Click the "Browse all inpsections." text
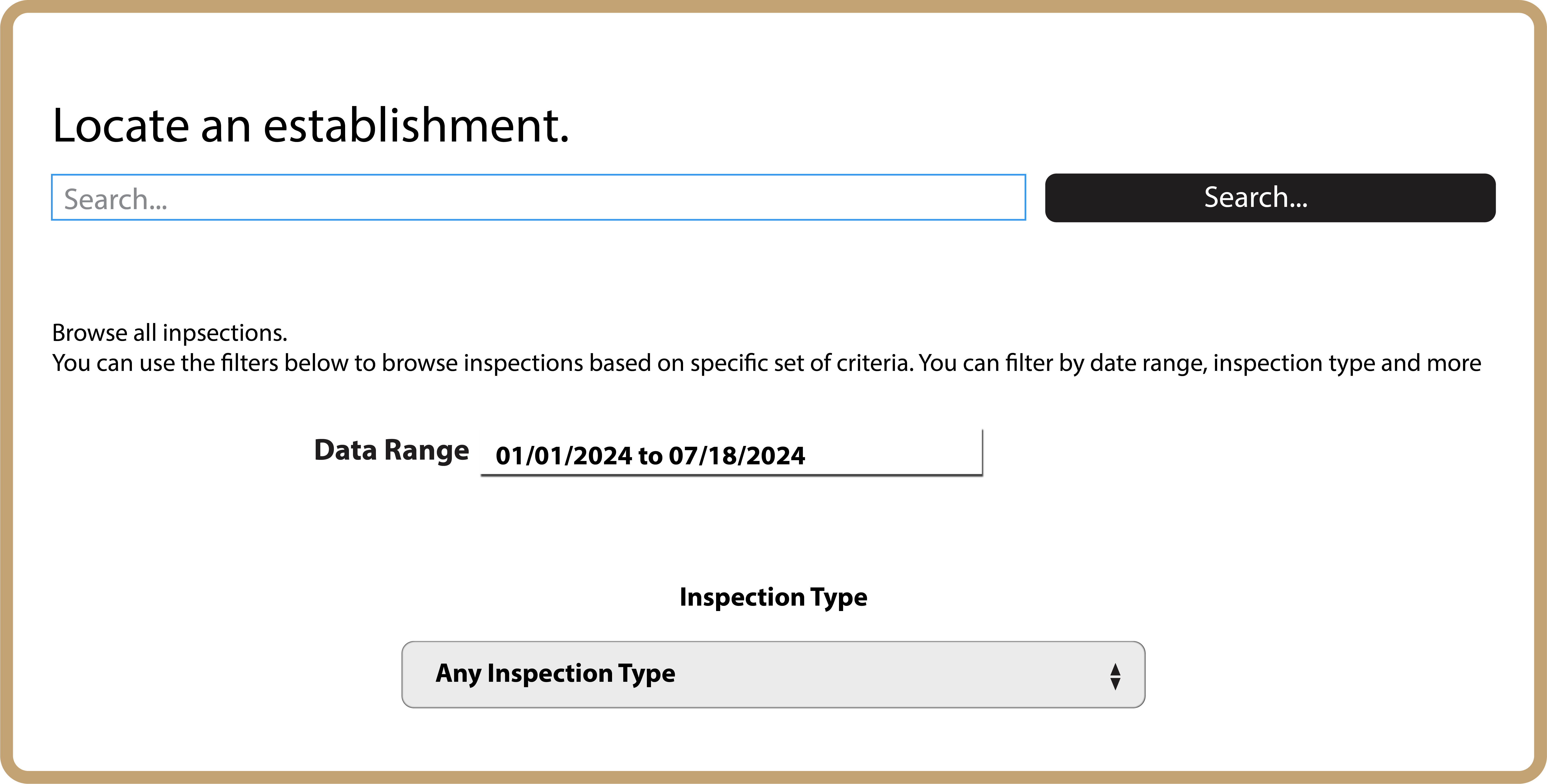 pyautogui.click(x=169, y=332)
